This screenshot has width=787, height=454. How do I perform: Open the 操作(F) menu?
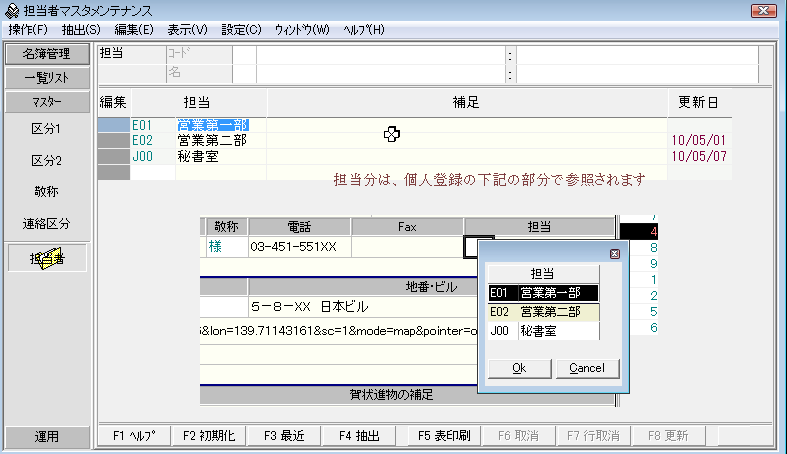(x=28, y=30)
